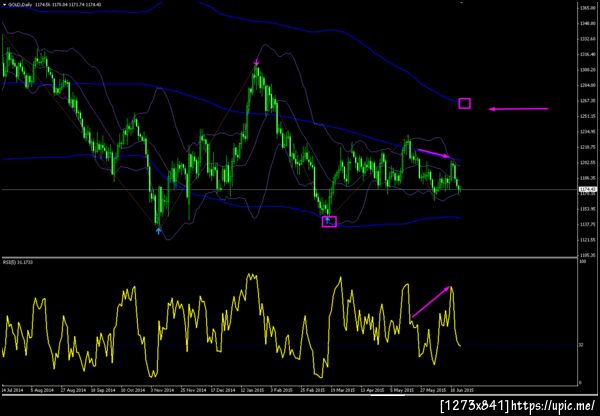The height and width of the screenshot is (416, 600).
Task: Click the 1267.30 price scale label
Action: pos(587,101)
